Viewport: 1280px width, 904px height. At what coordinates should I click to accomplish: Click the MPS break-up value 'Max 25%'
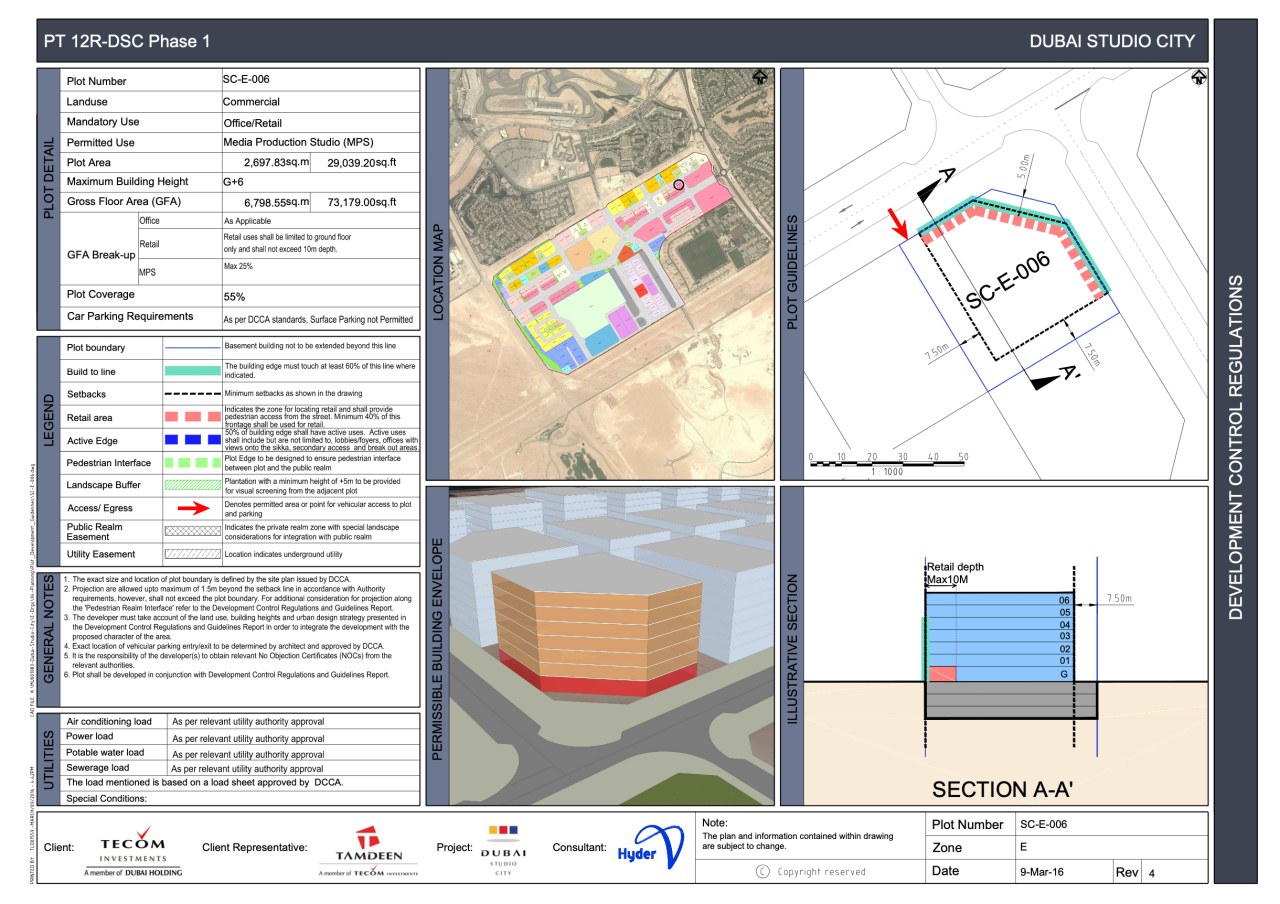[239, 266]
